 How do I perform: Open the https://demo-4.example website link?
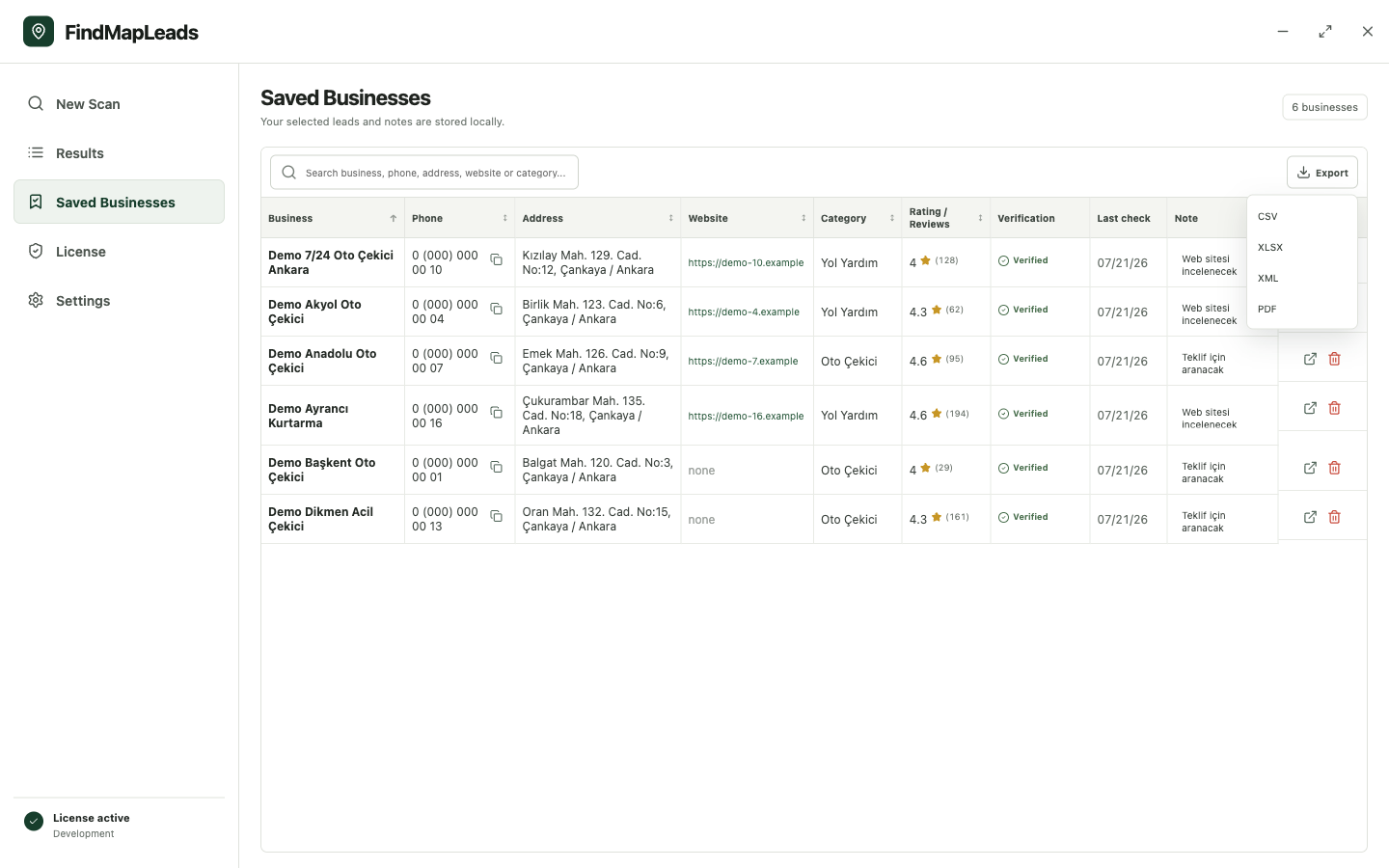click(744, 312)
